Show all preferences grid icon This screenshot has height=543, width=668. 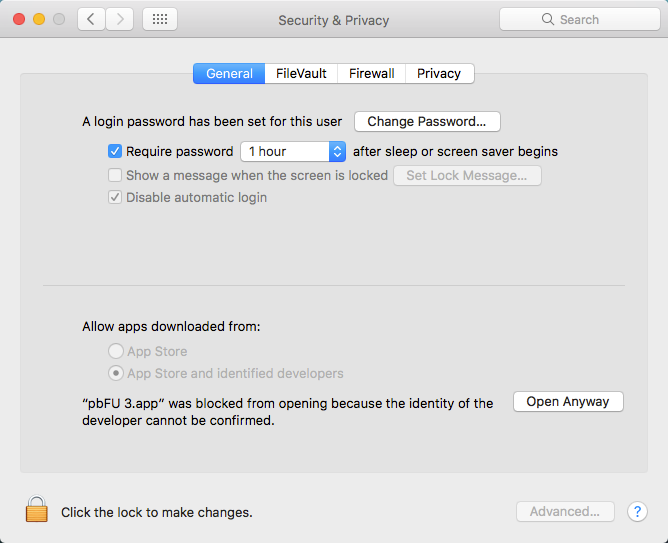click(160, 19)
